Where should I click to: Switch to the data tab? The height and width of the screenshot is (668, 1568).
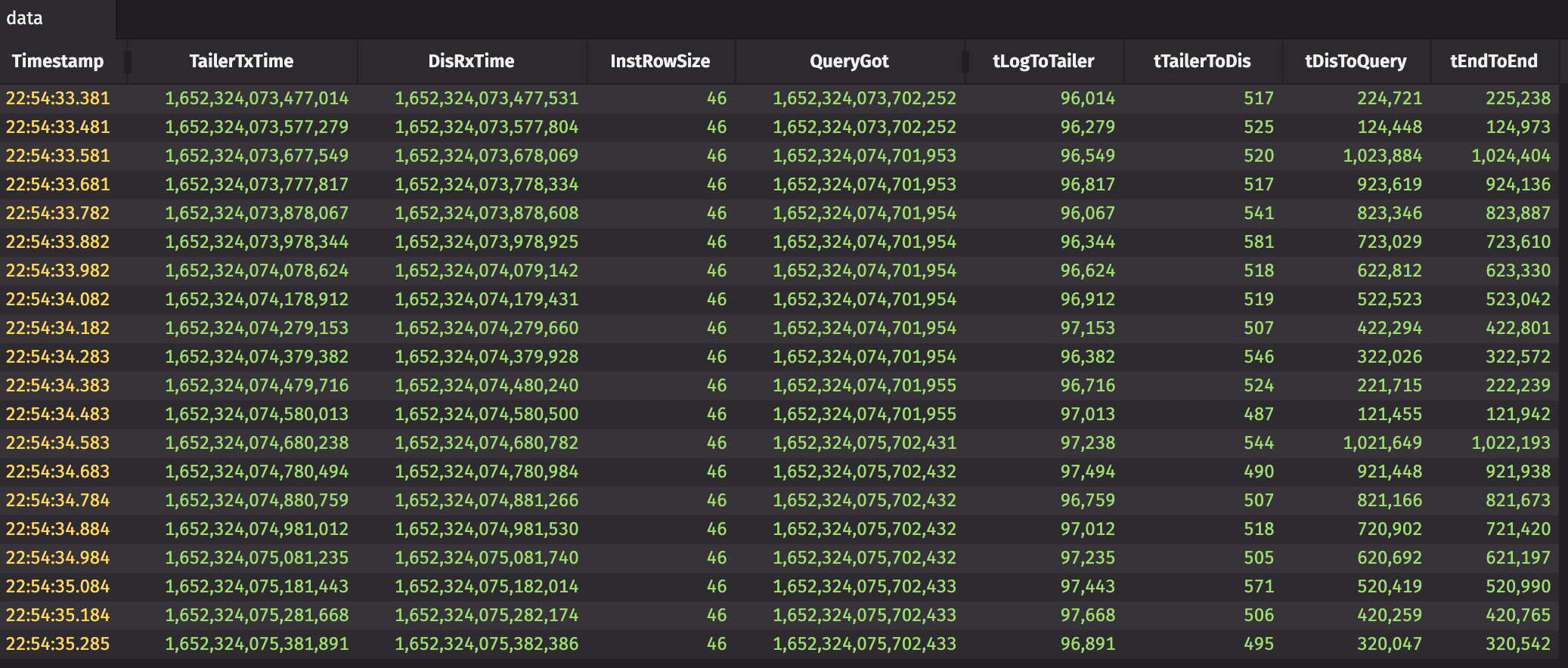point(25,18)
